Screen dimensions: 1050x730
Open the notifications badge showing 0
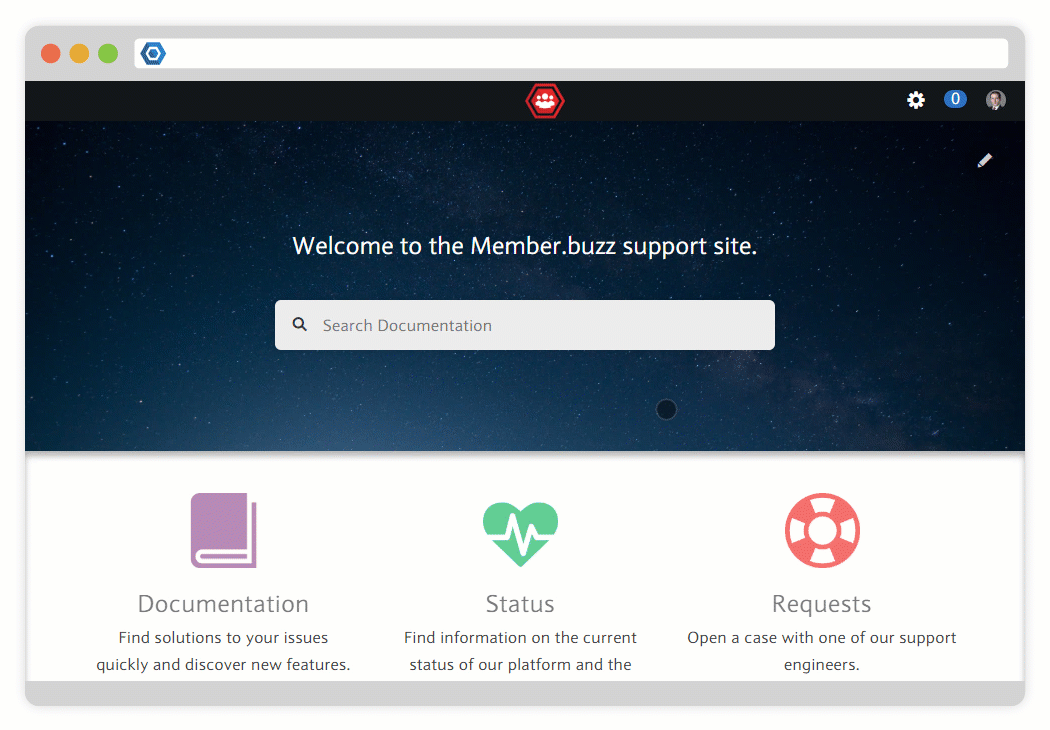pyautogui.click(x=955, y=99)
